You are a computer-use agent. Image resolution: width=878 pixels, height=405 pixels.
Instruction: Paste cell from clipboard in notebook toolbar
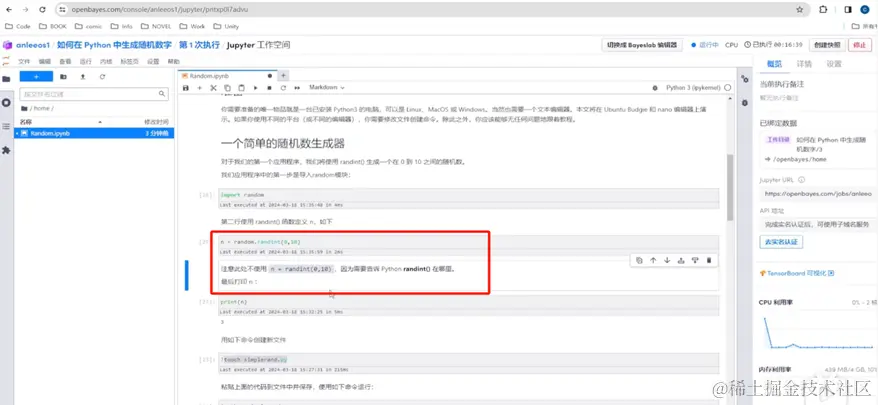241,88
